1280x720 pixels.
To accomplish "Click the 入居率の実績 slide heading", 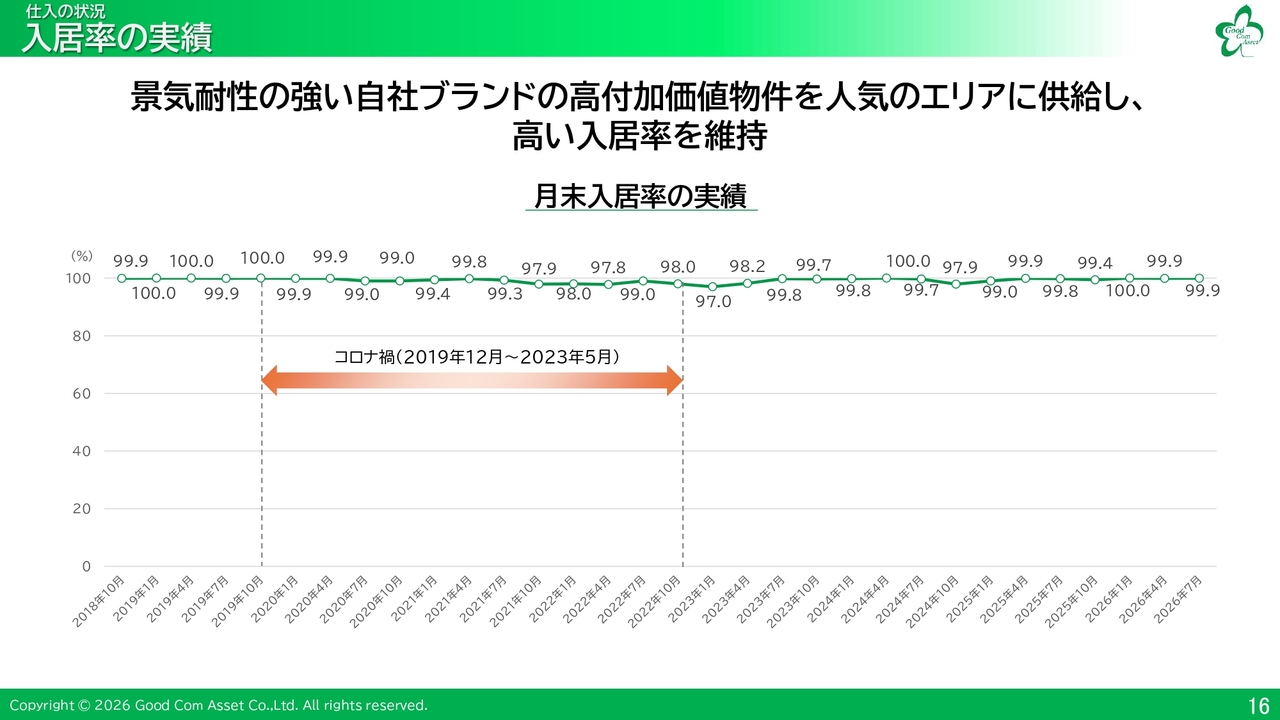I will tap(117, 38).
